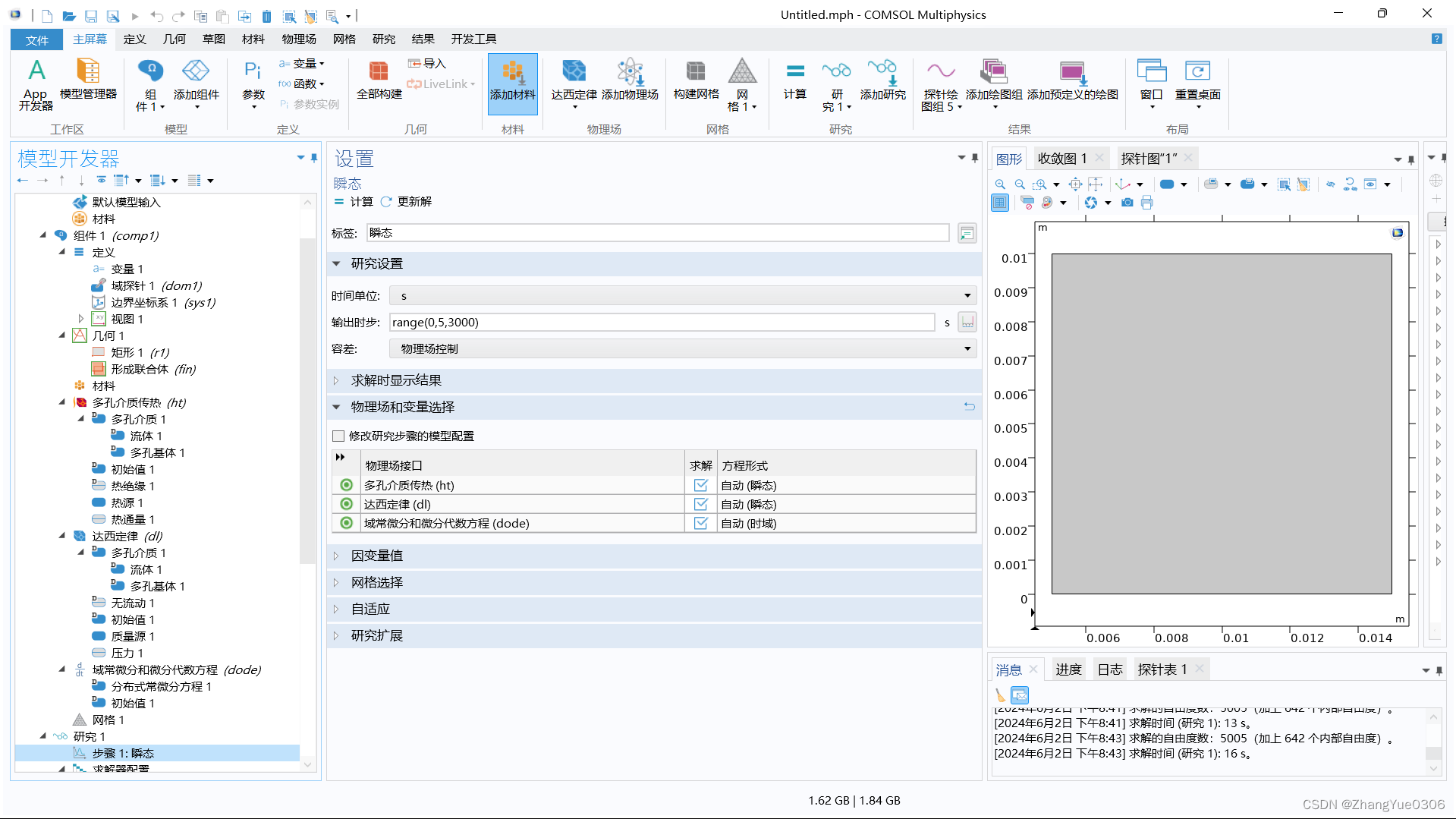Close the 探针图"1" tab
The height and width of the screenshot is (819, 1456).
tap(1188, 158)
